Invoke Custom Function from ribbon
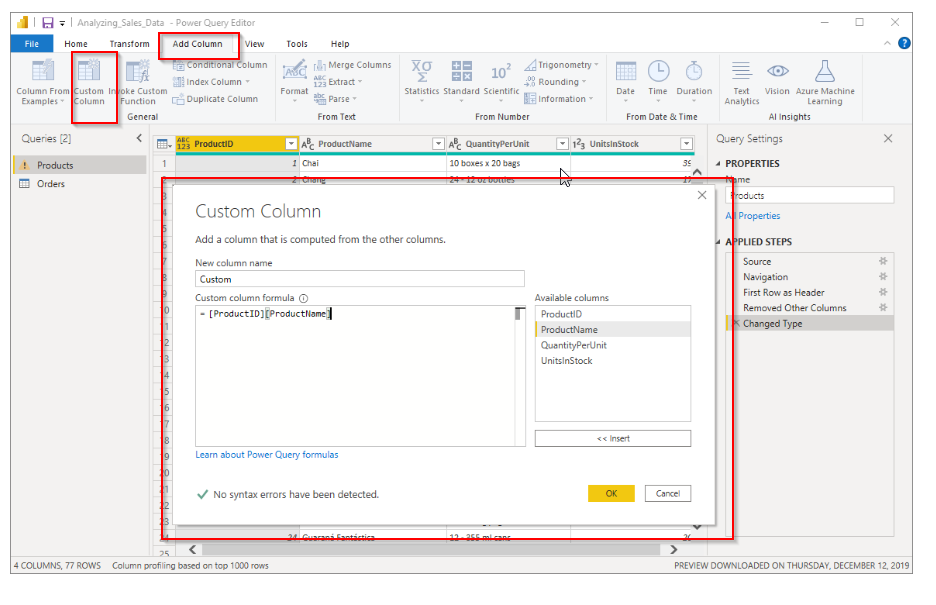The width and height of the screenshot is (936, 605). click(138, 82)
